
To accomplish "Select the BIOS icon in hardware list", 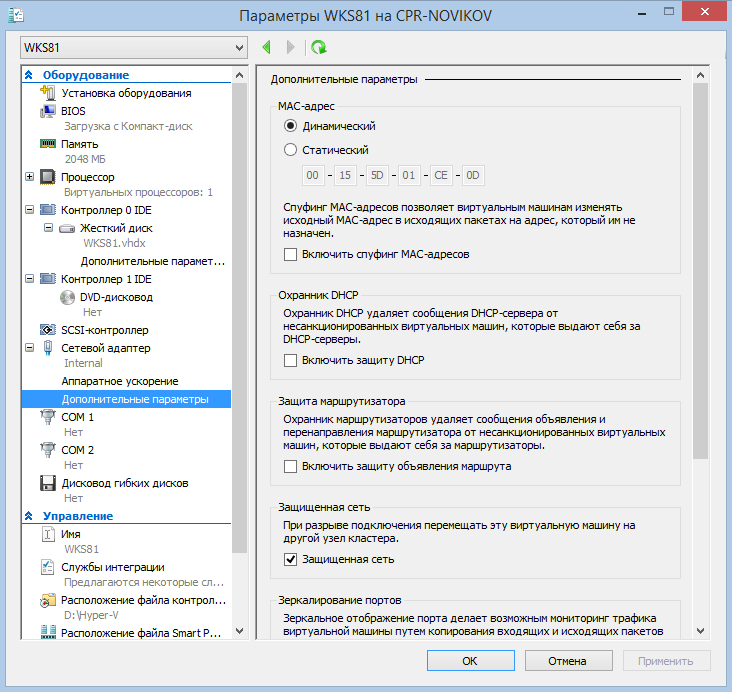I will [47, 111].
